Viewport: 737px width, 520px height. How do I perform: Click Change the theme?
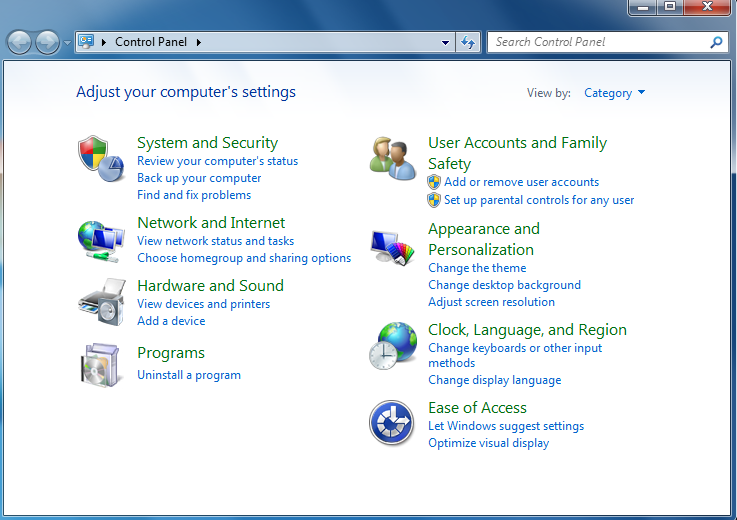pos(477,268)
